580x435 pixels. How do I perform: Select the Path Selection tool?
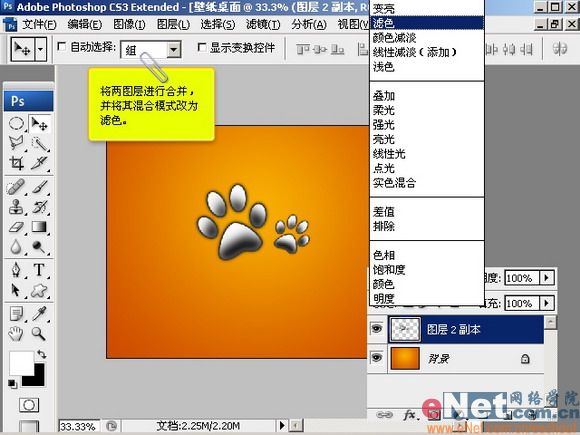(16, 290)
